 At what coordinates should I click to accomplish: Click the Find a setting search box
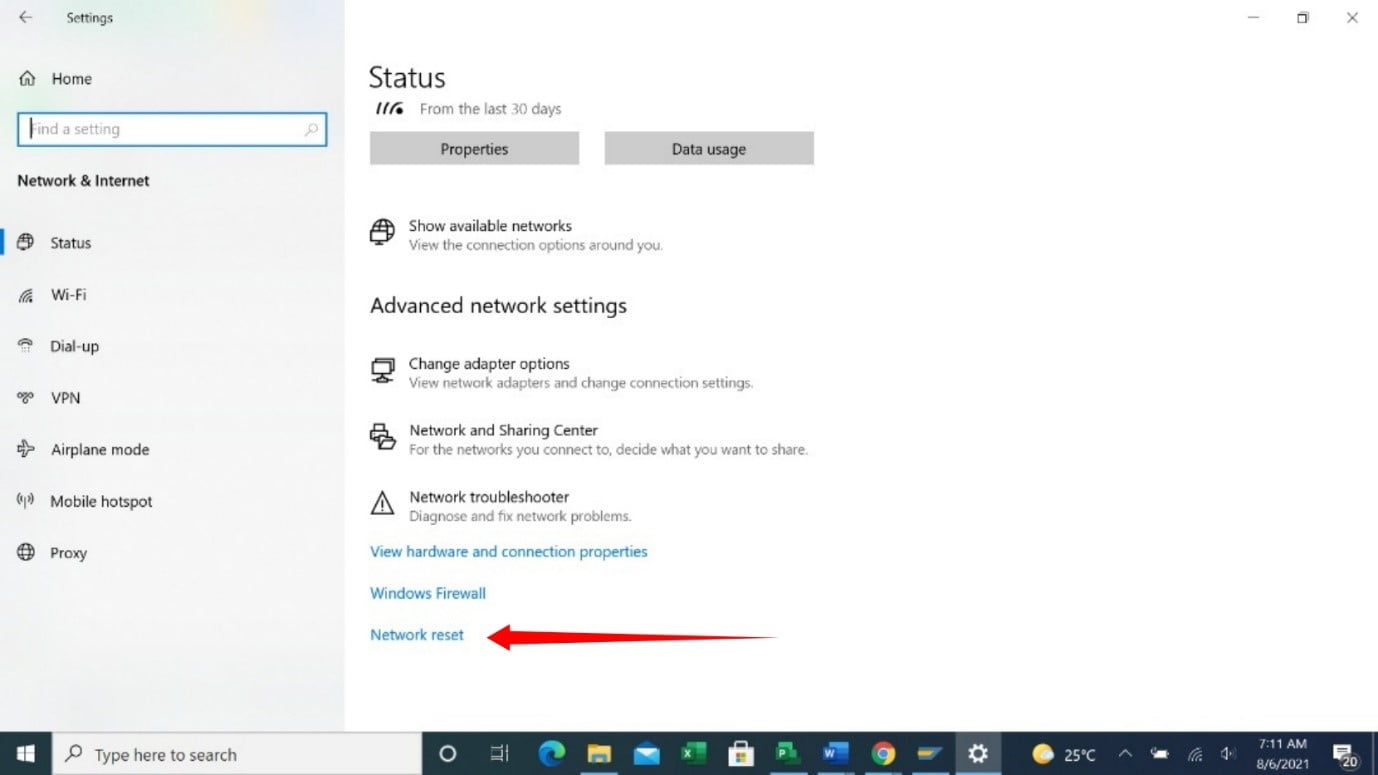(x=171, y=129)
